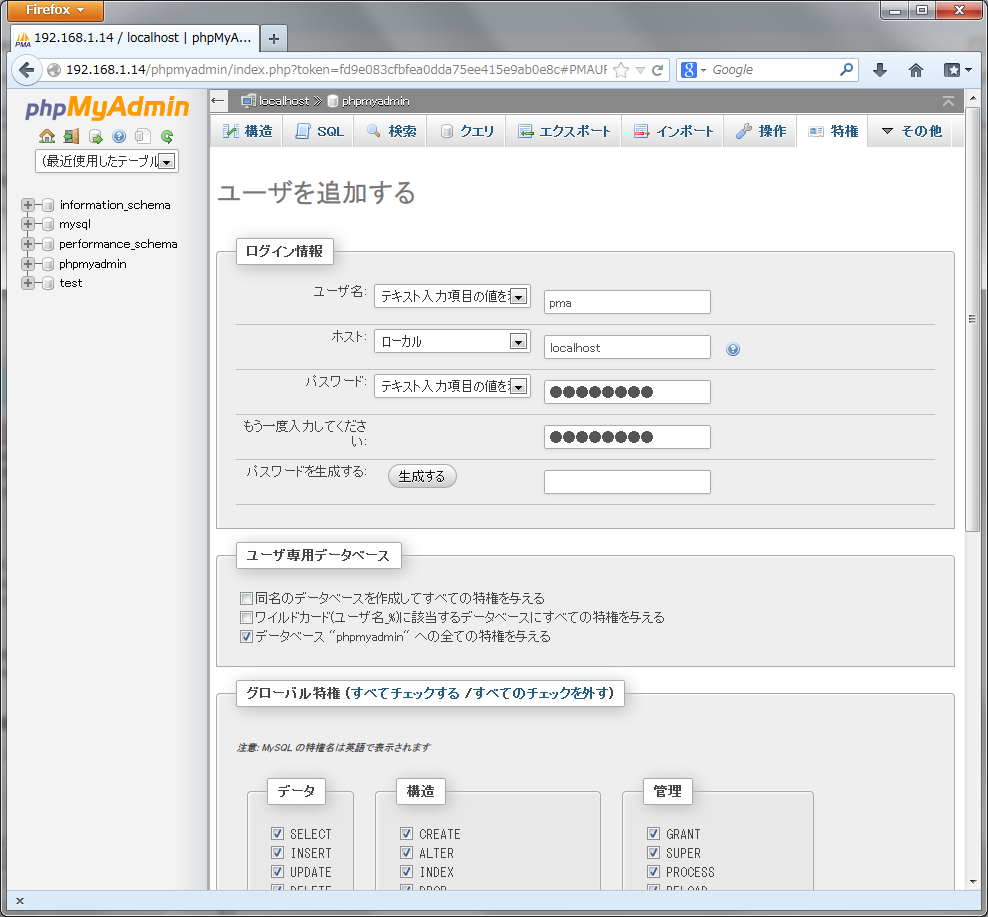Open the その他 more tabs dropdown

[x=911, y=131]
